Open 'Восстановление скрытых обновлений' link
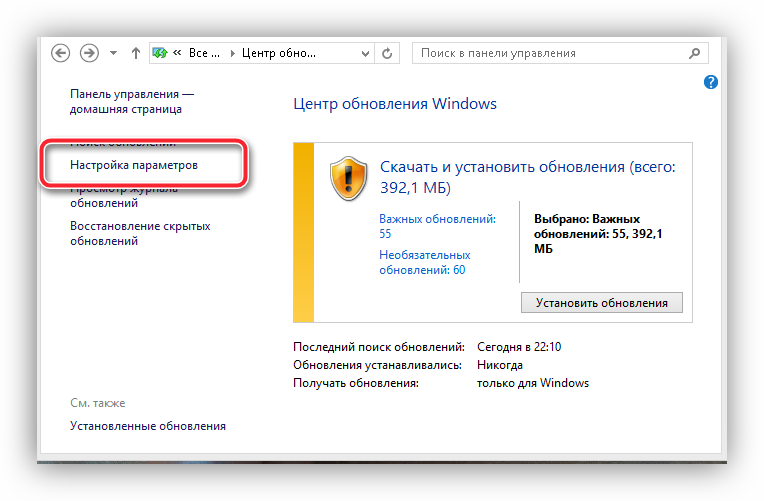764x501 pixels. click(140, 233)
